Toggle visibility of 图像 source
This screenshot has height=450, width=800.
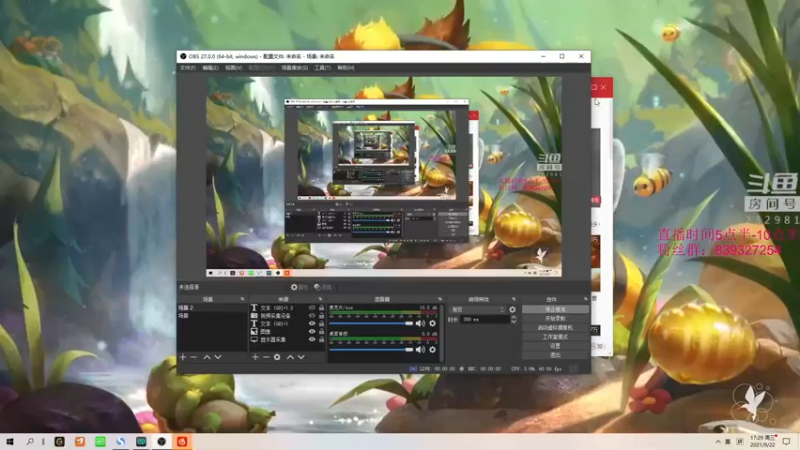coord(312,332)
